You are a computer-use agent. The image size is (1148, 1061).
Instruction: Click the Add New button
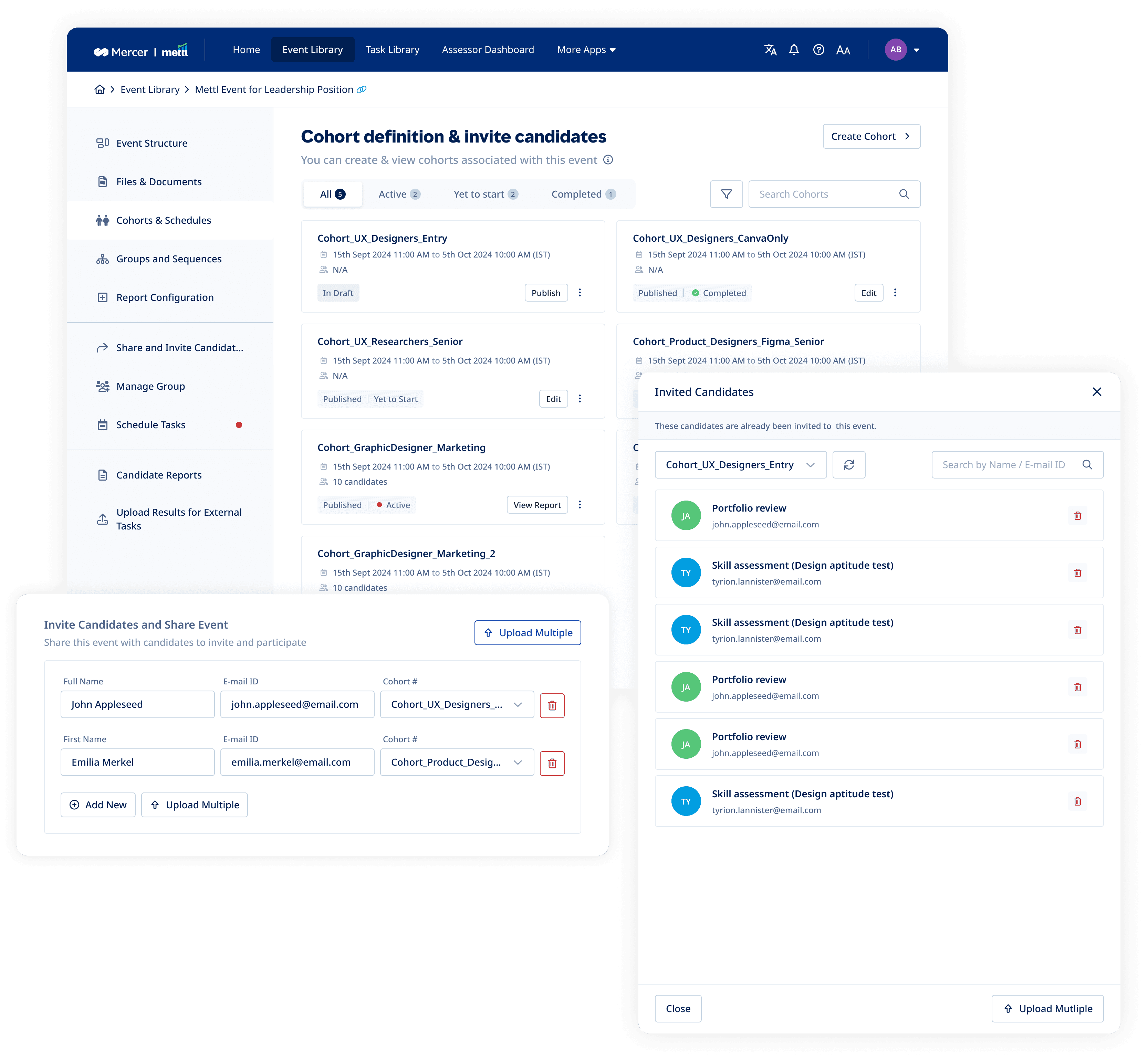point(98,805)
